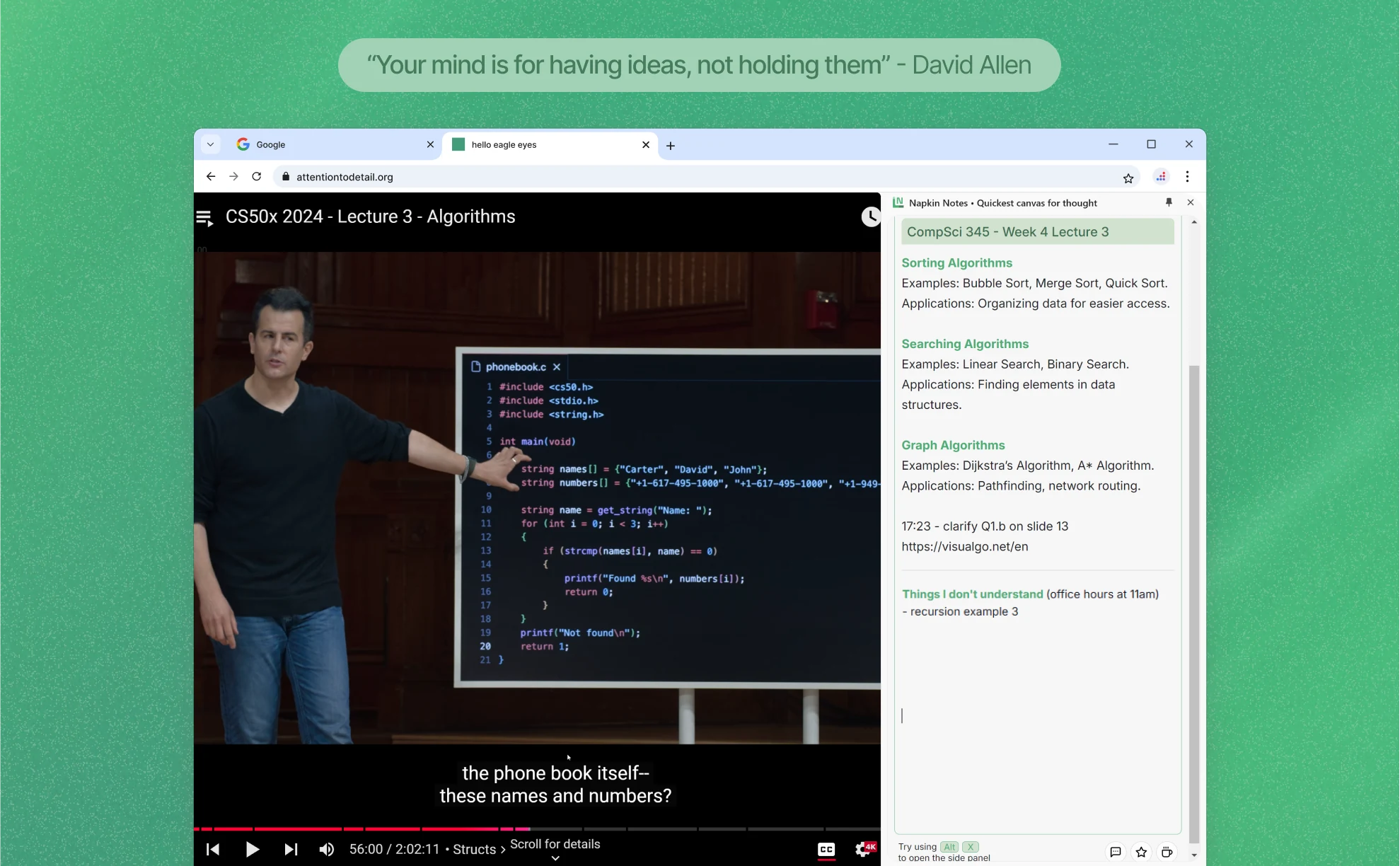1400x866 pixels.
Task: Toggle closed captions CC button
Action: pos(826,849)
